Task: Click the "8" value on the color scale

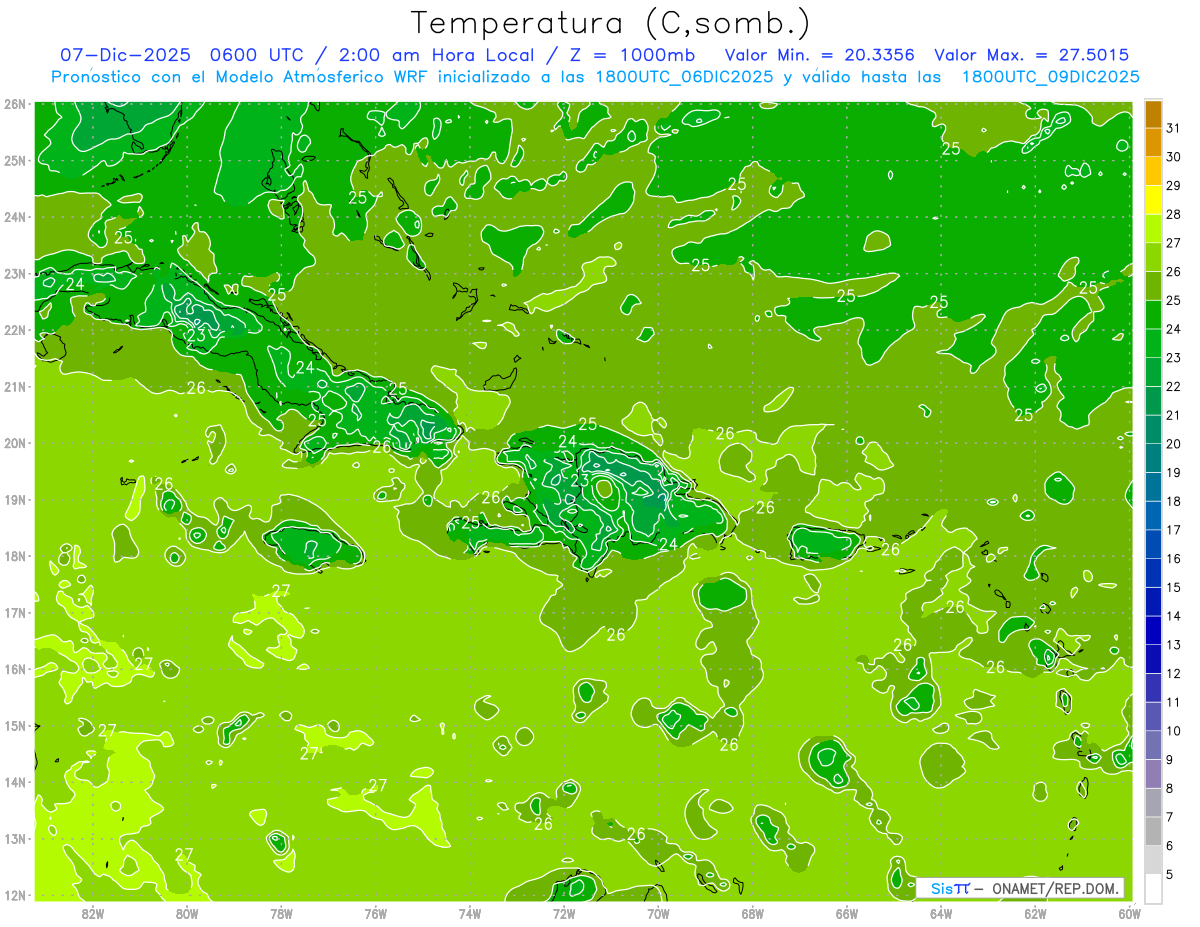Action: (x=1170, y=788)
